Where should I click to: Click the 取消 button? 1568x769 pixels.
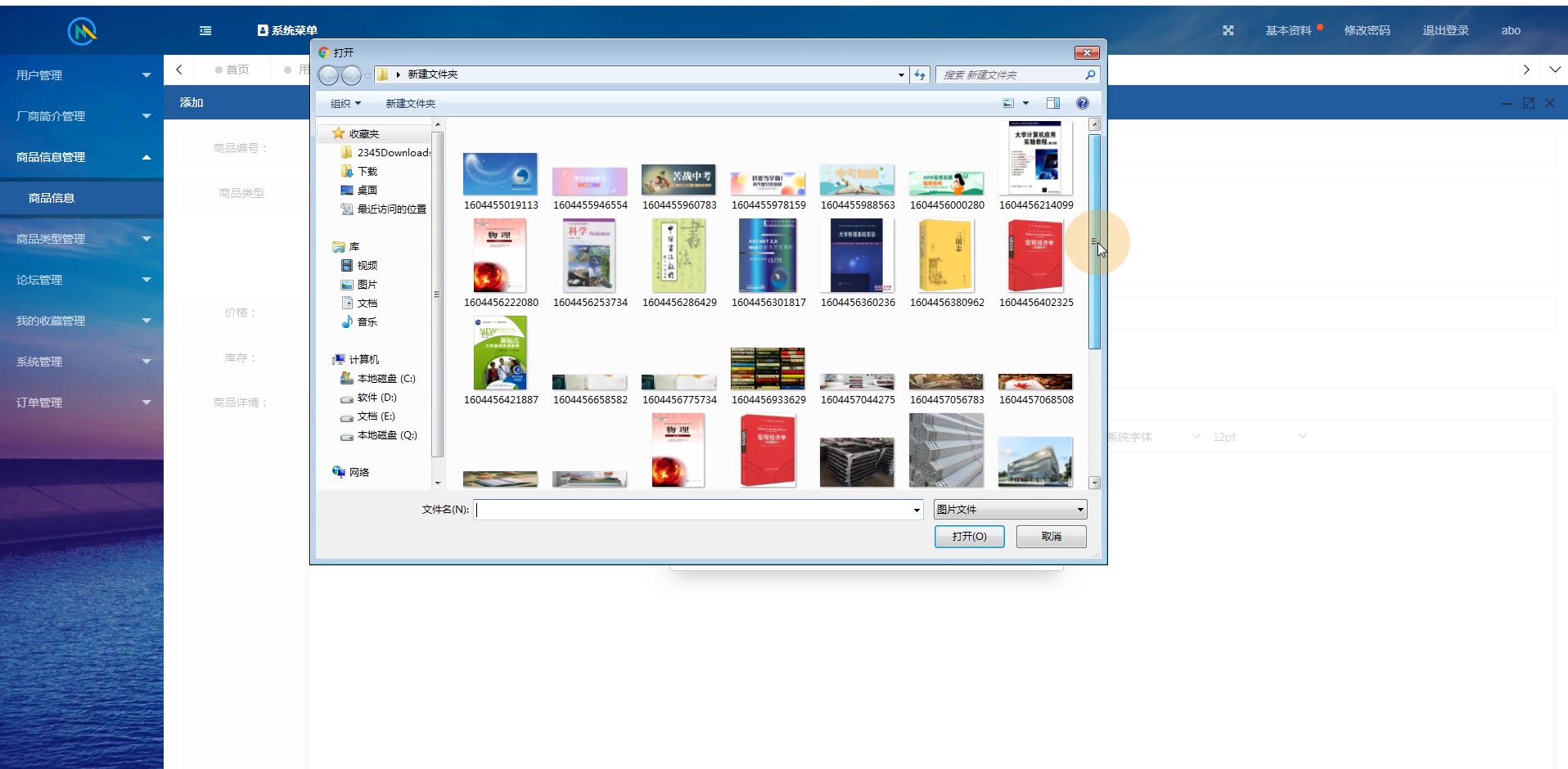[1051, 537]
